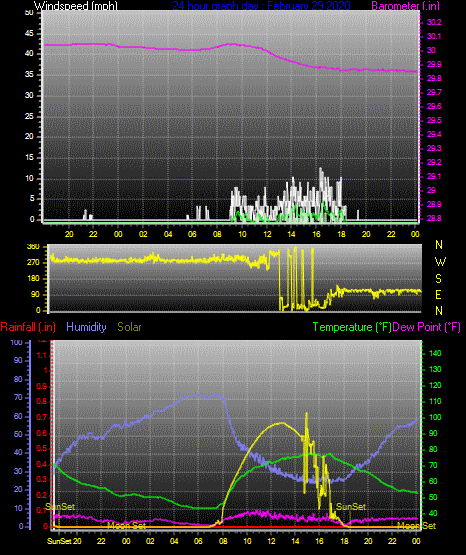Click the rainfall axis value '1.1'

pos(42,355)
